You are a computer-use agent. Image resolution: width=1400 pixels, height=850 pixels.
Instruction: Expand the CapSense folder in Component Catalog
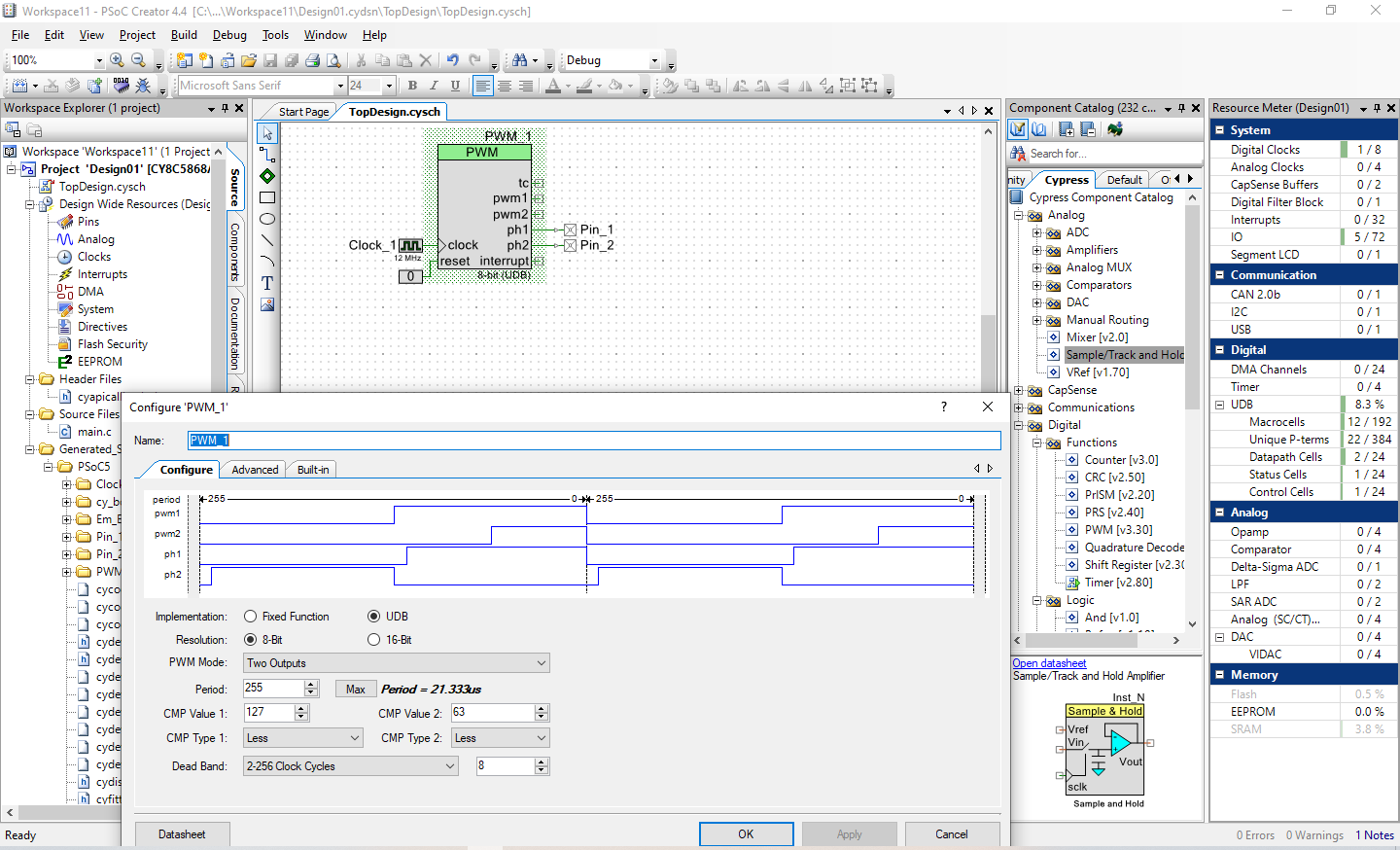1018,390
